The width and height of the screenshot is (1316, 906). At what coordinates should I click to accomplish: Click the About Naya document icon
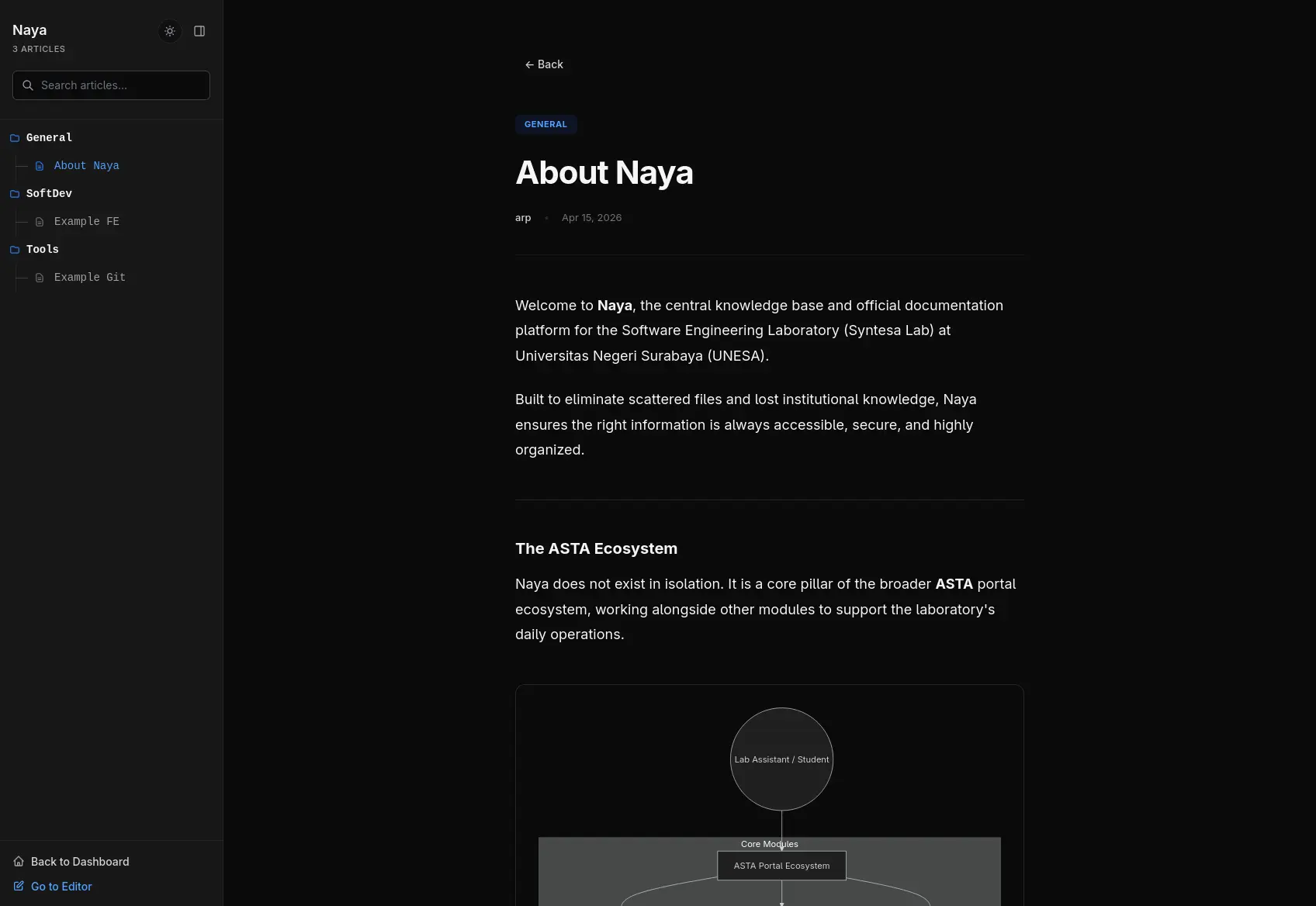pos(40,166)
